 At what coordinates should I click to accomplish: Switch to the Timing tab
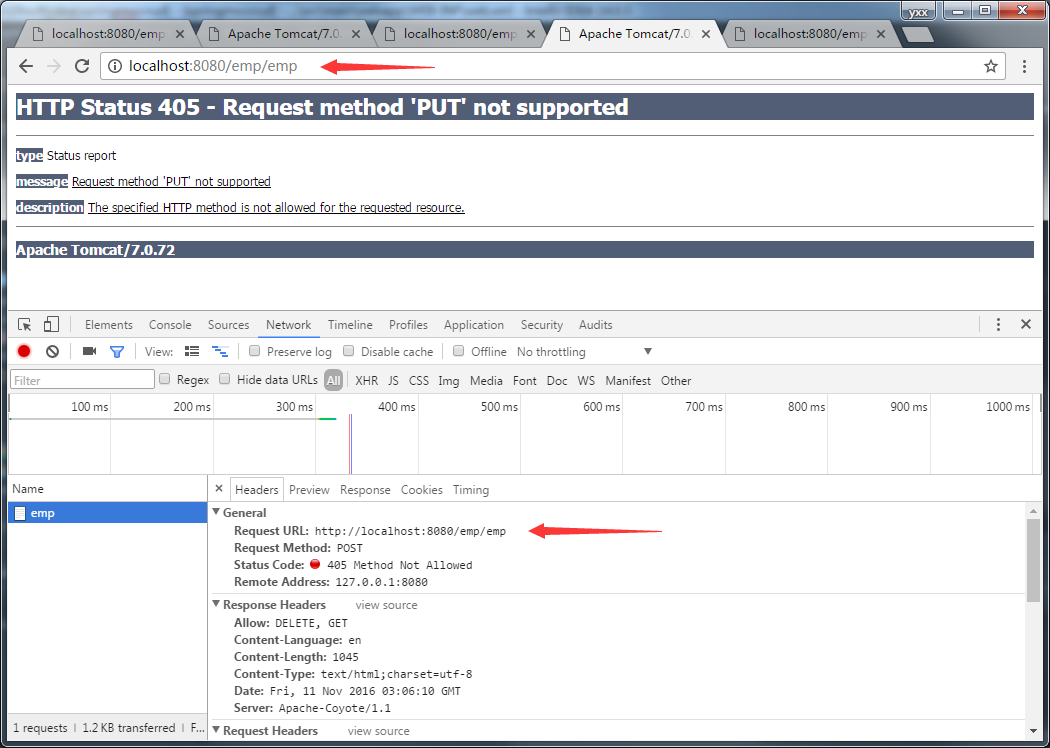(471, 490)
